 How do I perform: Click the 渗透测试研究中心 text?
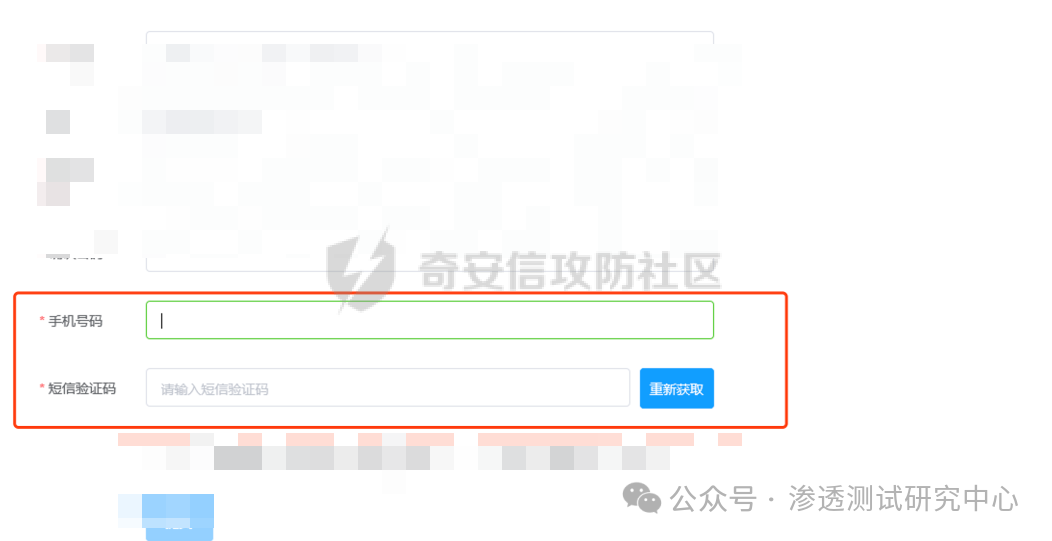coord(902,499)
